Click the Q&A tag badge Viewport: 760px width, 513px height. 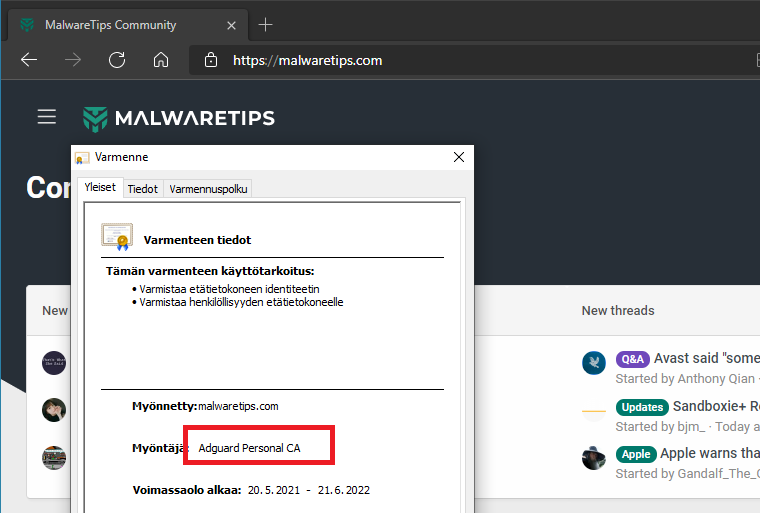633,359
